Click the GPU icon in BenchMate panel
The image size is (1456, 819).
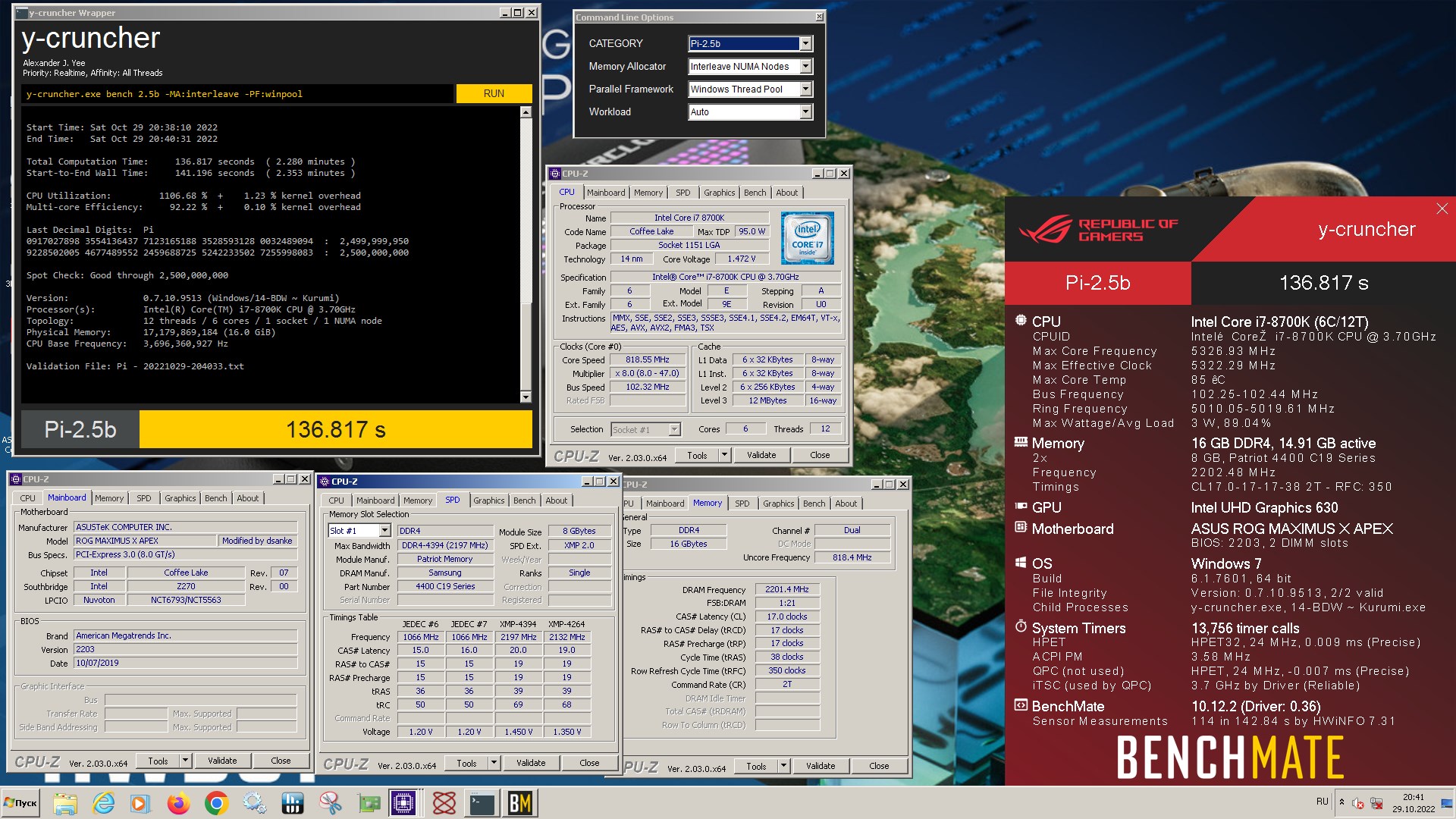pos(1021,506)
